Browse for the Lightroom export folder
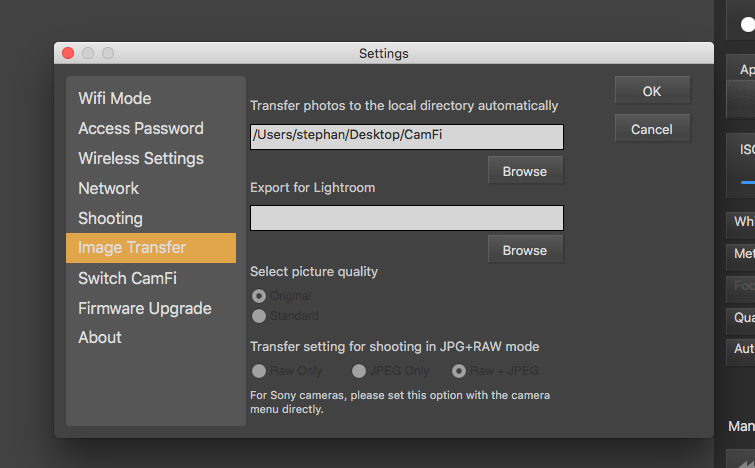Viewport: 755px width, 468px height. pos(525,250)
